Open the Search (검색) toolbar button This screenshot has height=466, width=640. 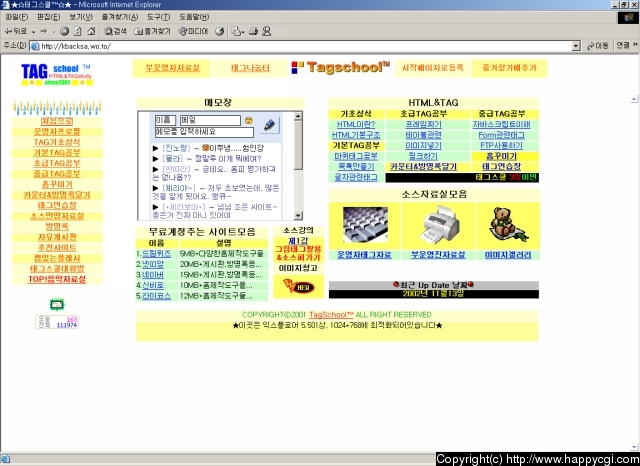coord(116,31)
